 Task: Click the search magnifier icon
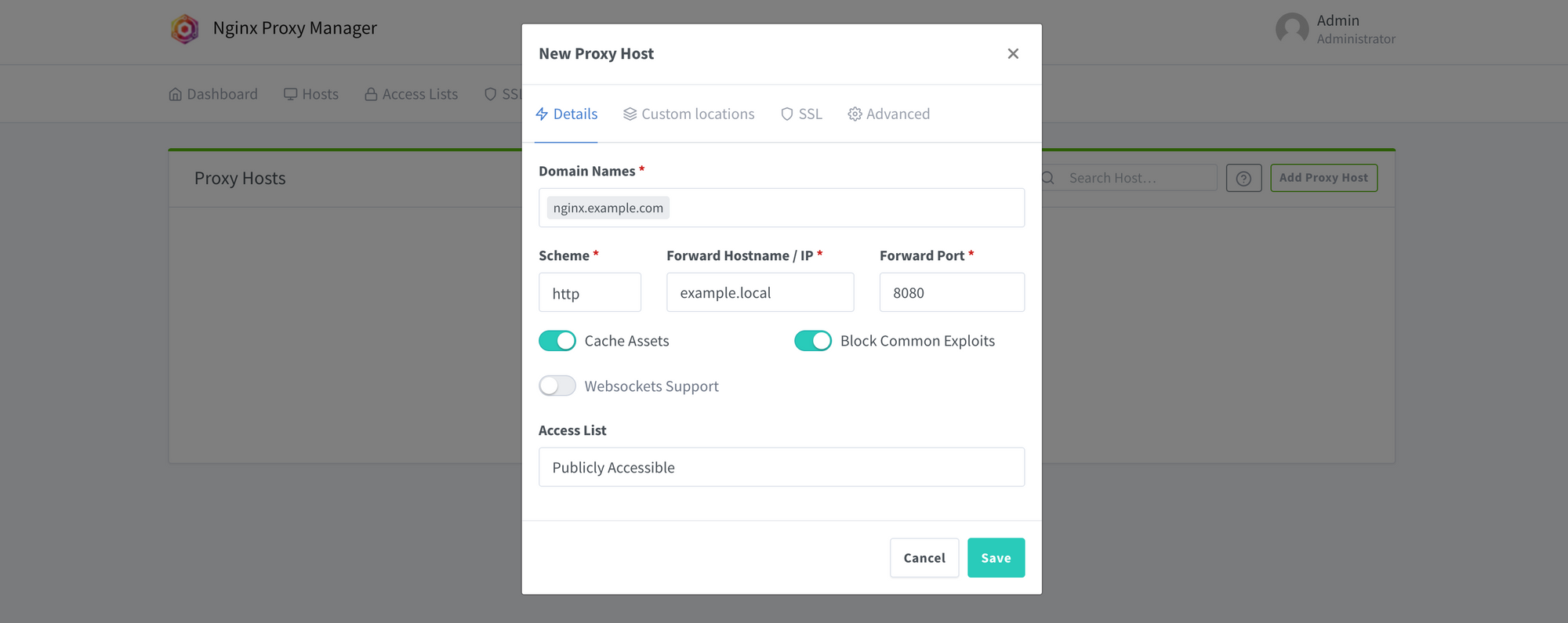pos(1047,177)
